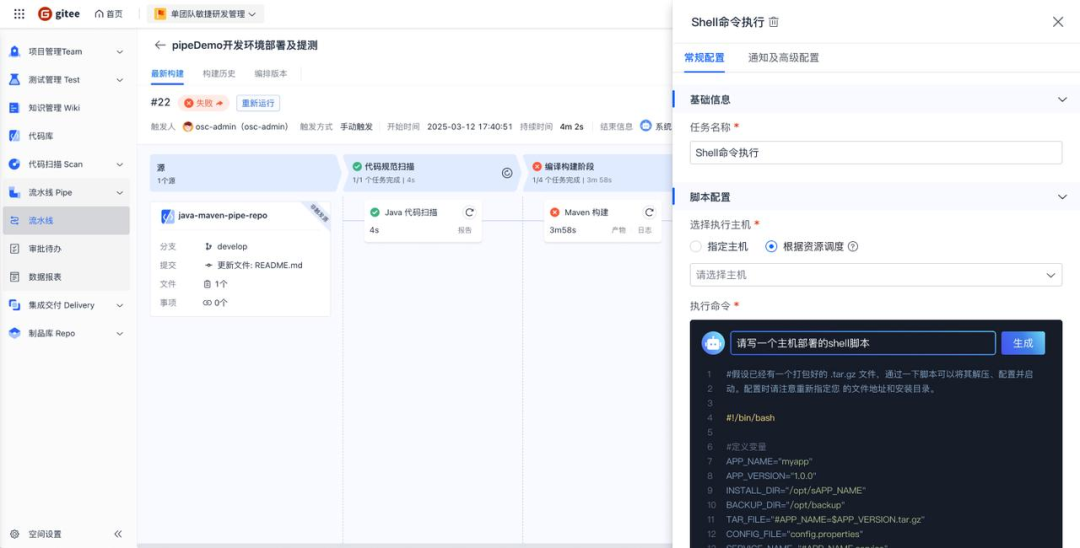
Task: Open the apps grid launcher icon
Action: tap(18, 14)
